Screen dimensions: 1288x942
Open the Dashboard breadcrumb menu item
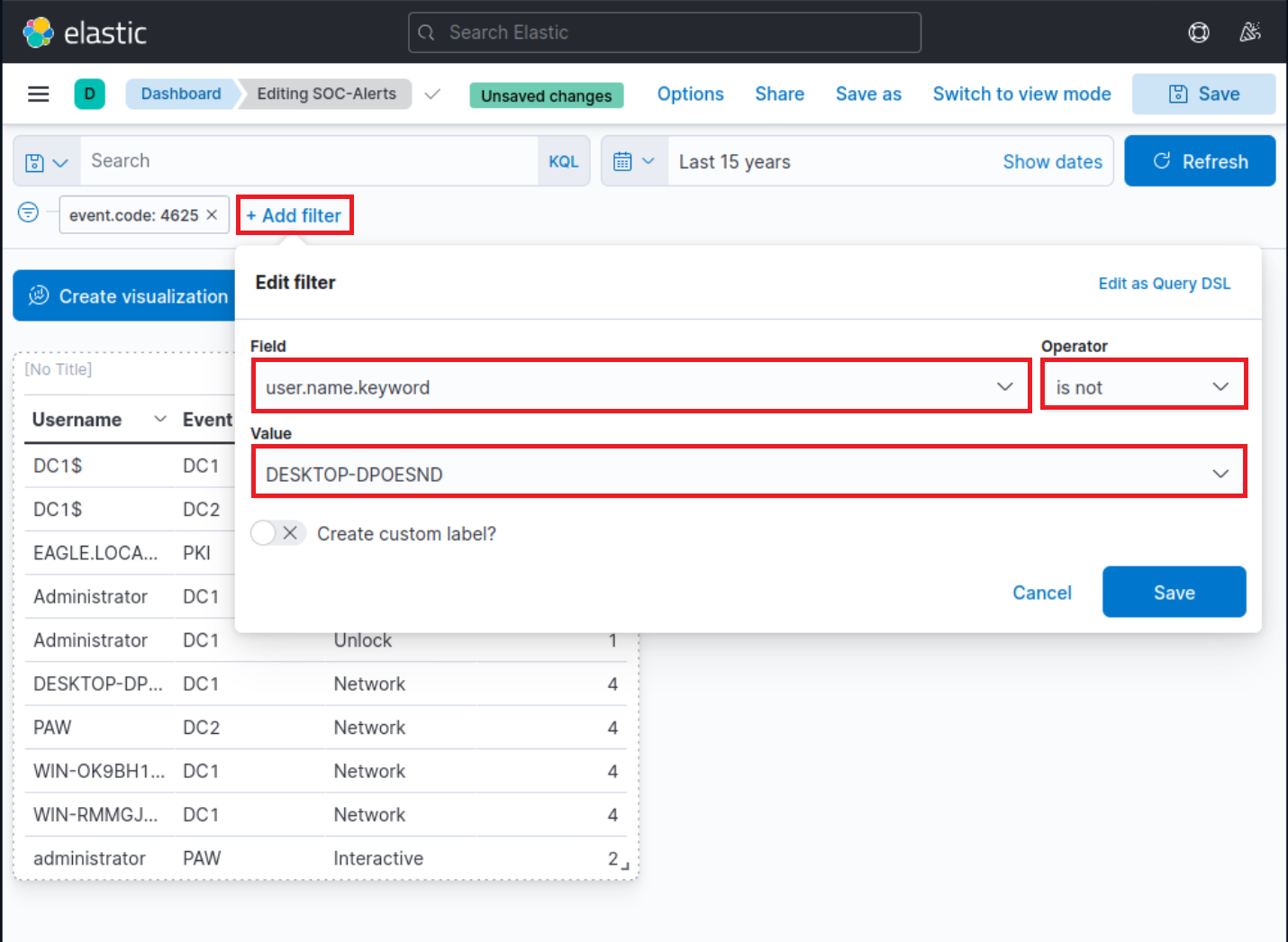click(x=180, y=93)
